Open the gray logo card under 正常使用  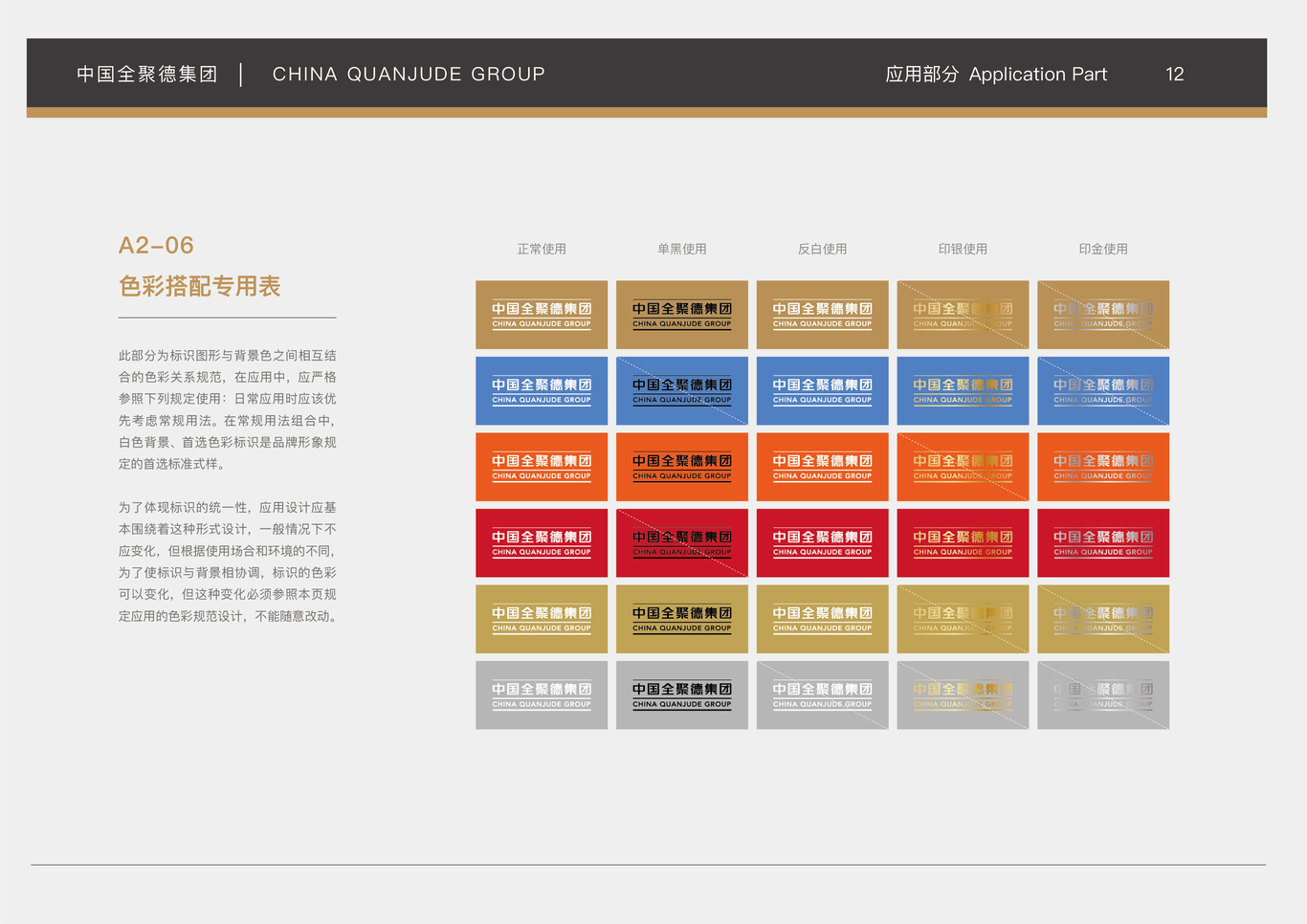542,695
